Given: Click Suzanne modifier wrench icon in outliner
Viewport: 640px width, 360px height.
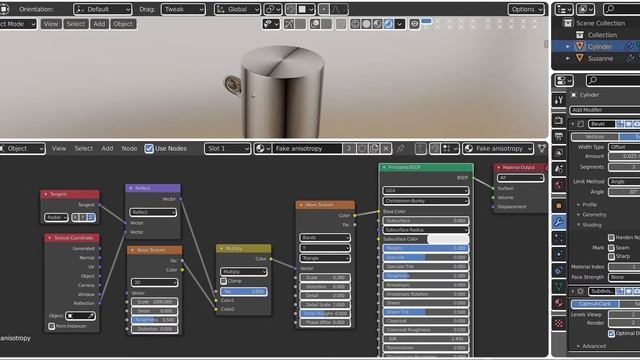Looking at the screenshot, I should click(630, 58).
